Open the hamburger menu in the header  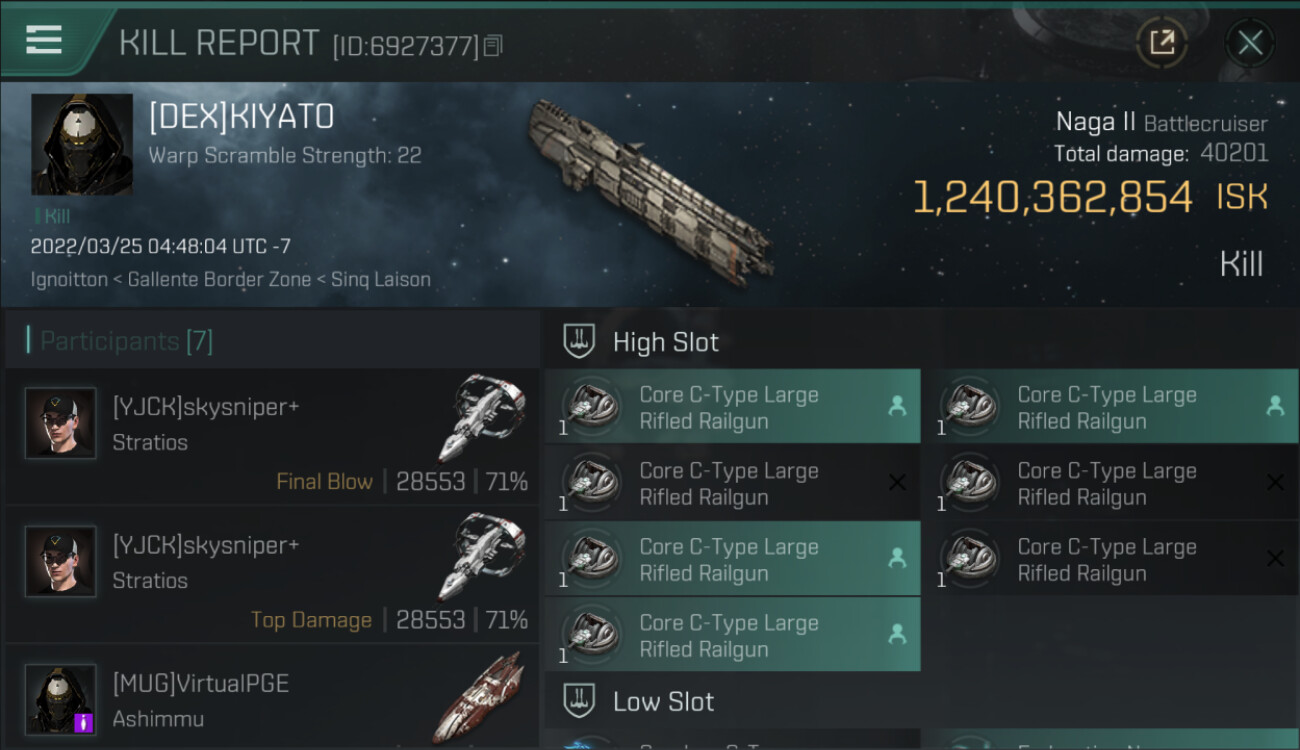44,40
